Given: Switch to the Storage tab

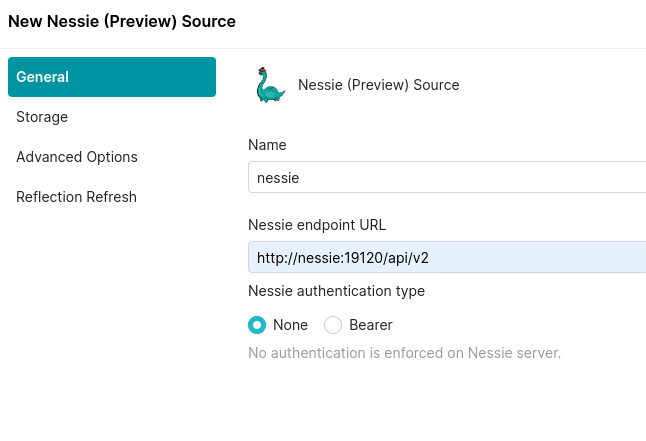Looking at the screenshot, I should 42,117.
